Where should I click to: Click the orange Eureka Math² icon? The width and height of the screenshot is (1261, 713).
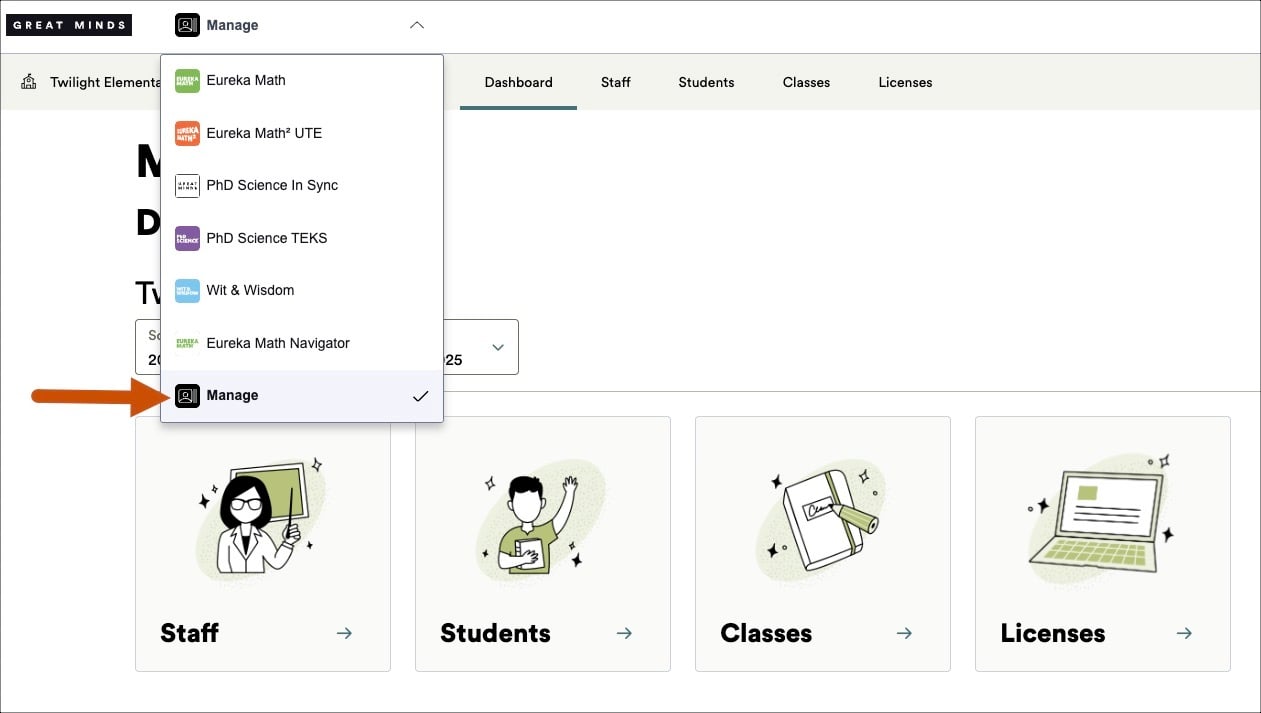[187, 133]
